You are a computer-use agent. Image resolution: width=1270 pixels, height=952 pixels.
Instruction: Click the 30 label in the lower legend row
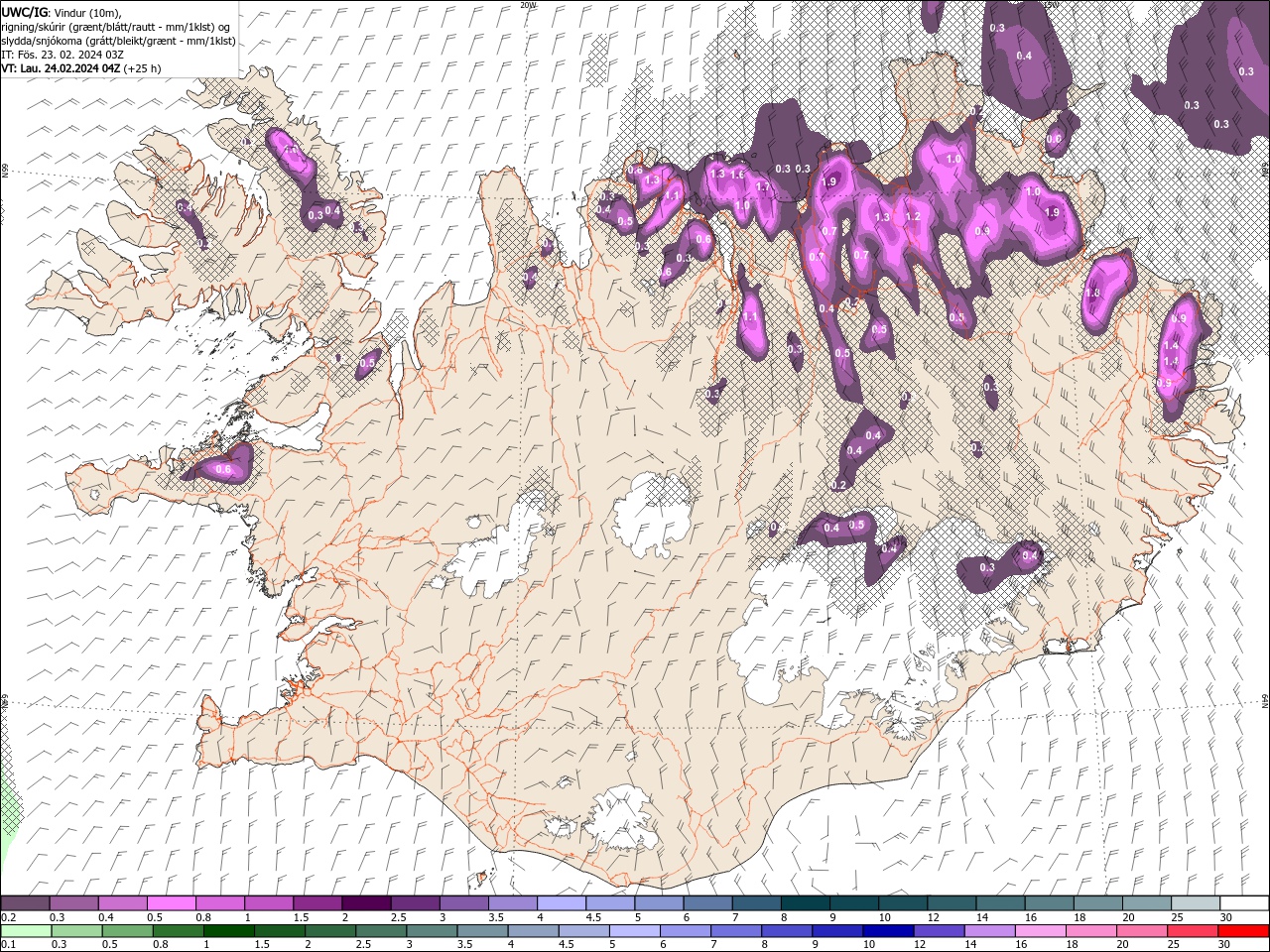[x=1226, y=945]
